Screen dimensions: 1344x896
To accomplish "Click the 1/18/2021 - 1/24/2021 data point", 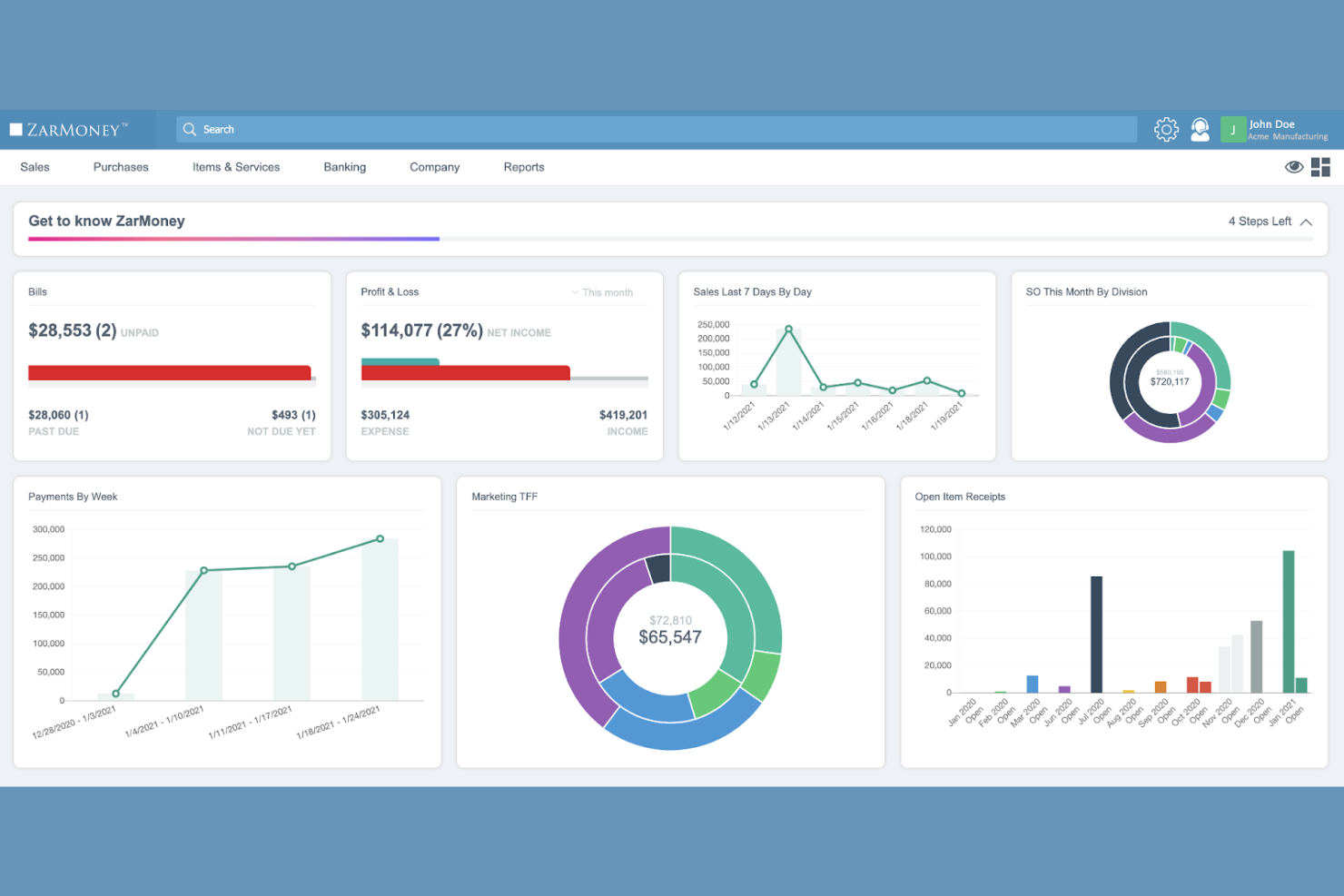I will coord(380,539).
